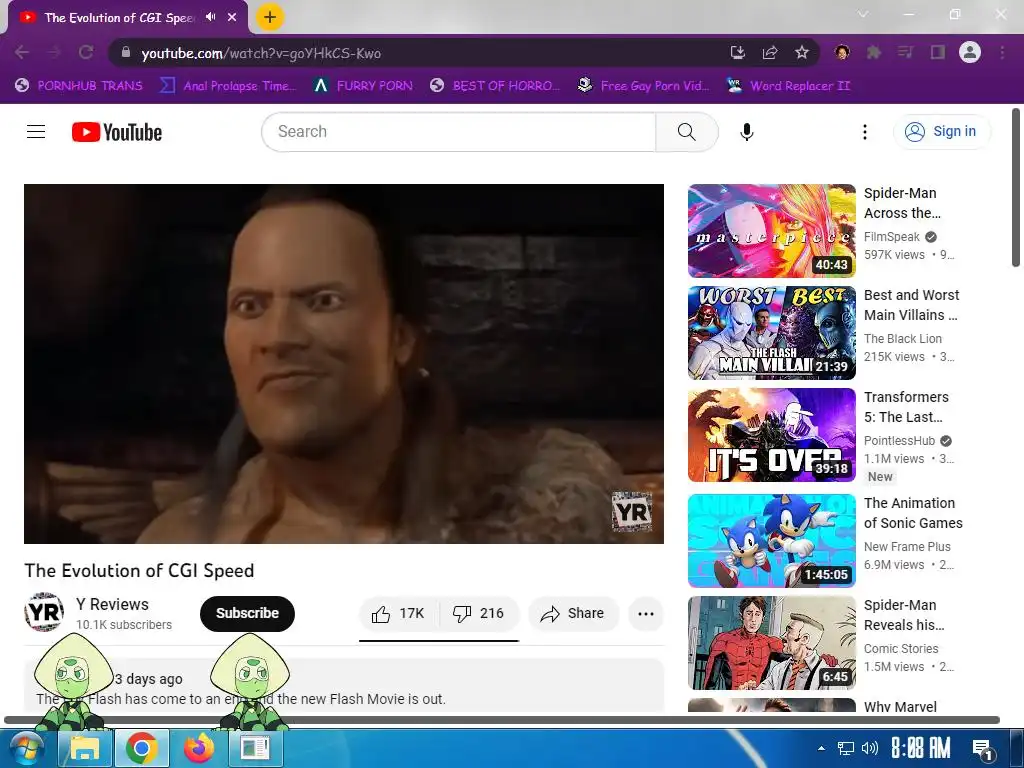
Task: Open PointlessHub channel name
Action: click(x=899, y=441)
